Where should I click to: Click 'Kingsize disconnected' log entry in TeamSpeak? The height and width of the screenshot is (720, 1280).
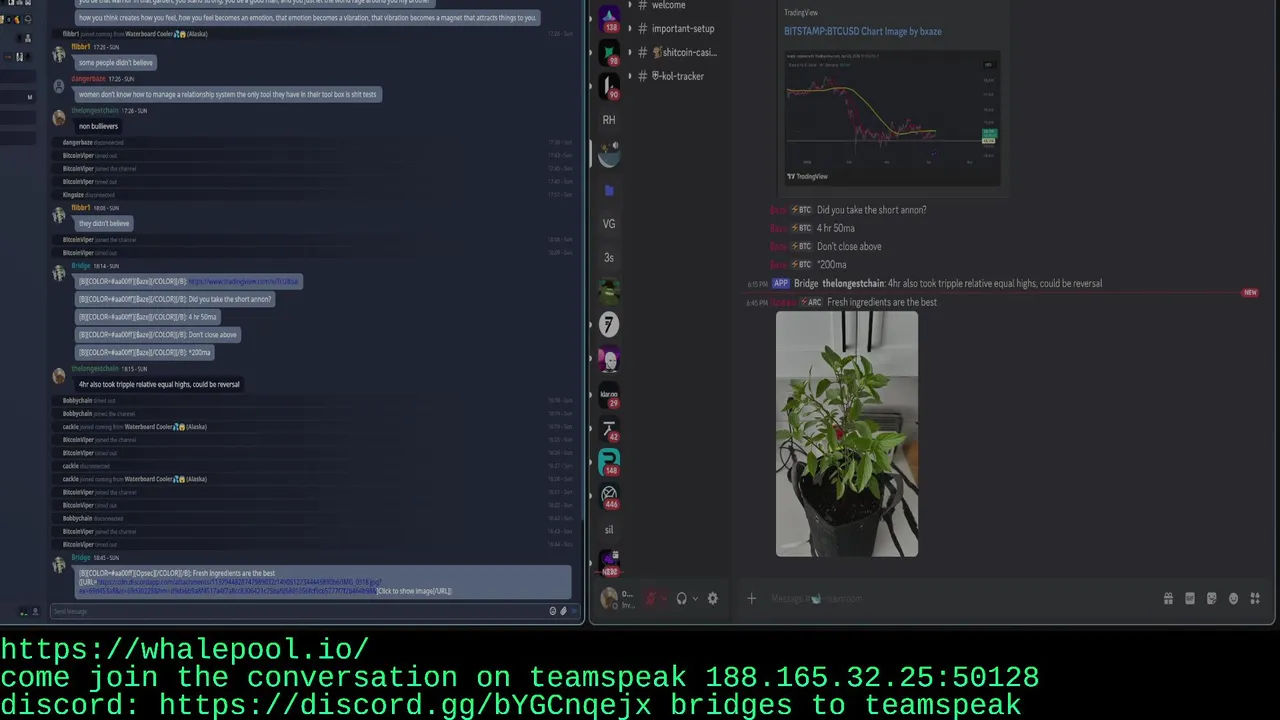tap(89, 195)
